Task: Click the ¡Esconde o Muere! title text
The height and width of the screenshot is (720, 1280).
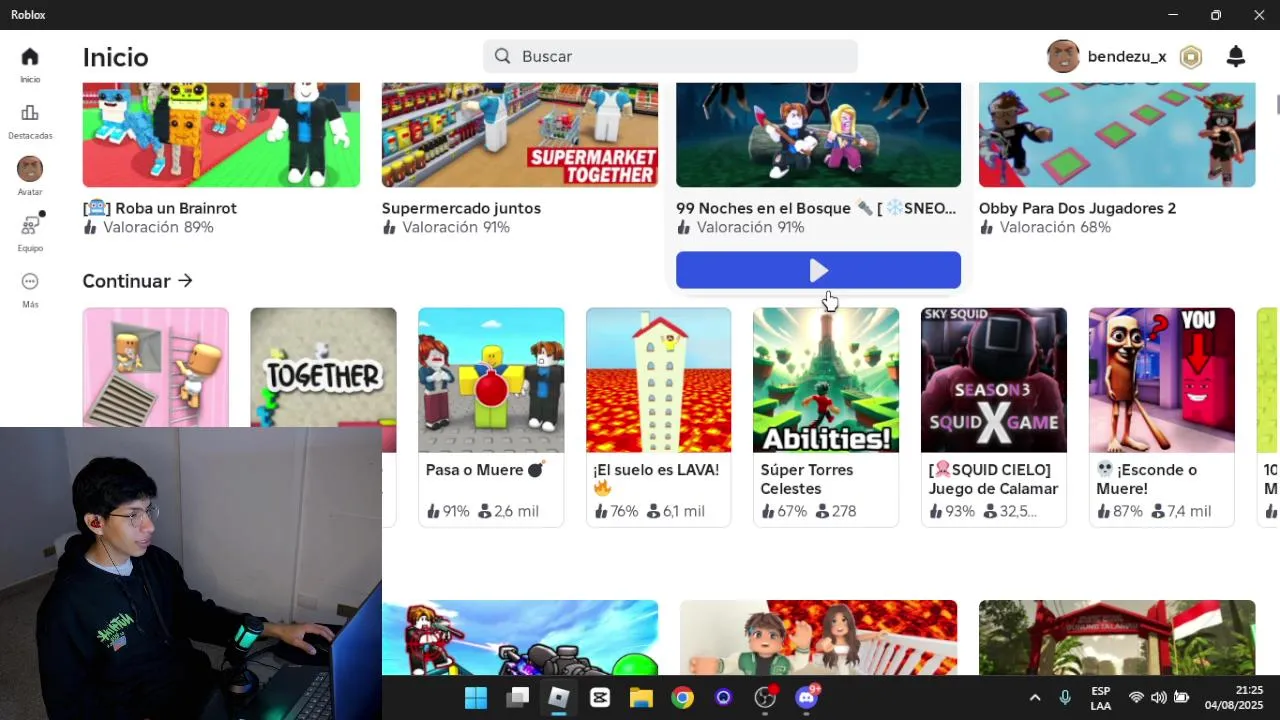Action: 1147,479
